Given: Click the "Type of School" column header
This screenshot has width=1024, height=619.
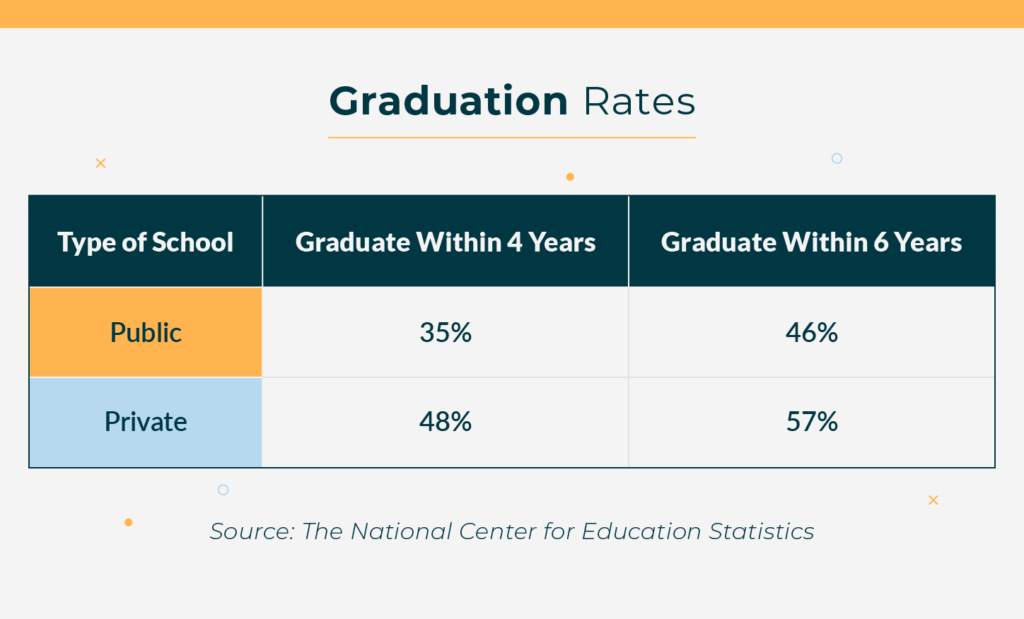Looking at the screenshot, I should point(146,242).
